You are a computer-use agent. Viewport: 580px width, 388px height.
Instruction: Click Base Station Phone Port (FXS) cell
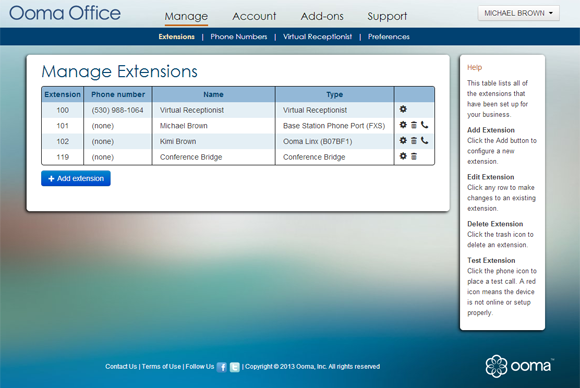334,126
